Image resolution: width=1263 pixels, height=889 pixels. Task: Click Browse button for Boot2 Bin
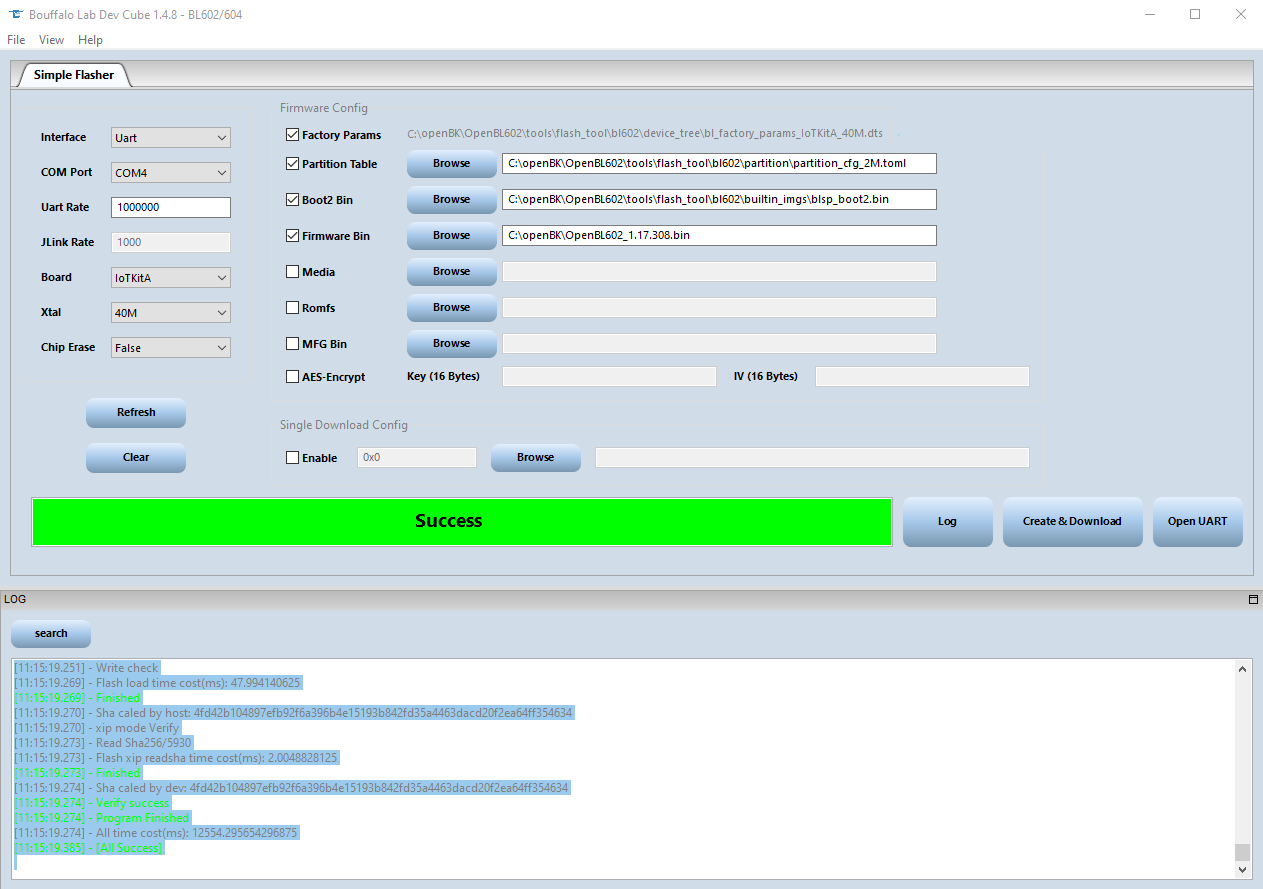(451, 199)
